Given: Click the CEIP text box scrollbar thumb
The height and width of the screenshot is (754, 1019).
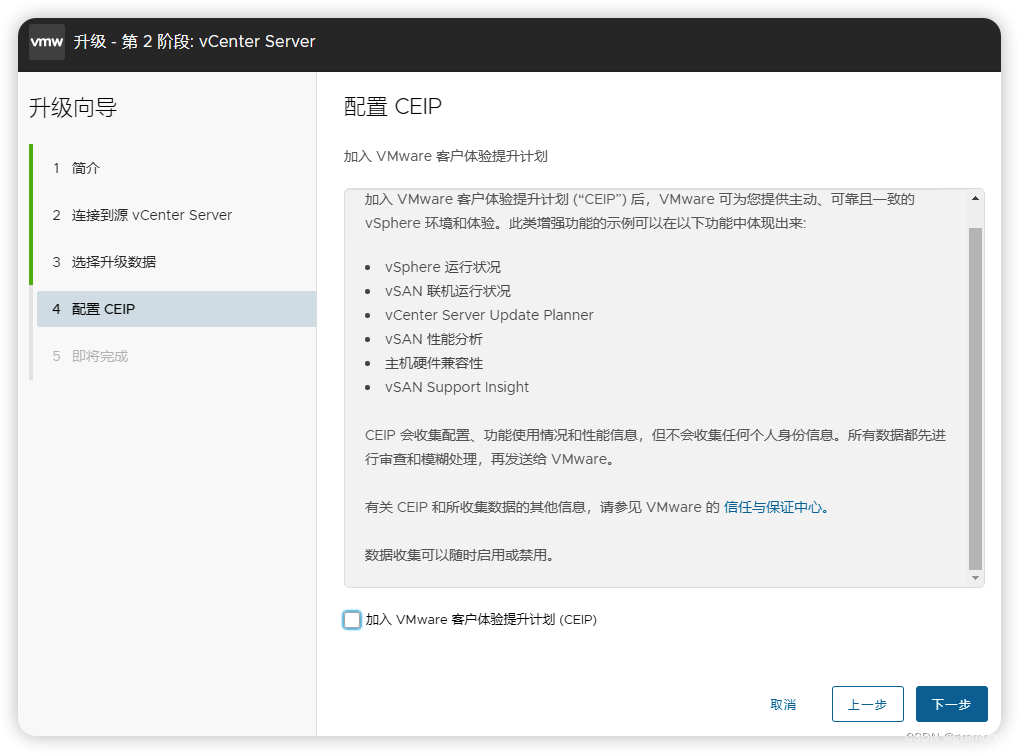Looking at the screenshot, I should tap(975, 398).
